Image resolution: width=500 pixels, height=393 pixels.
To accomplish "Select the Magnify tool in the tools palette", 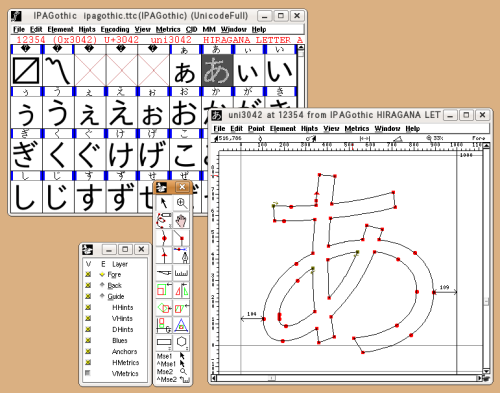I will point(182,203).
